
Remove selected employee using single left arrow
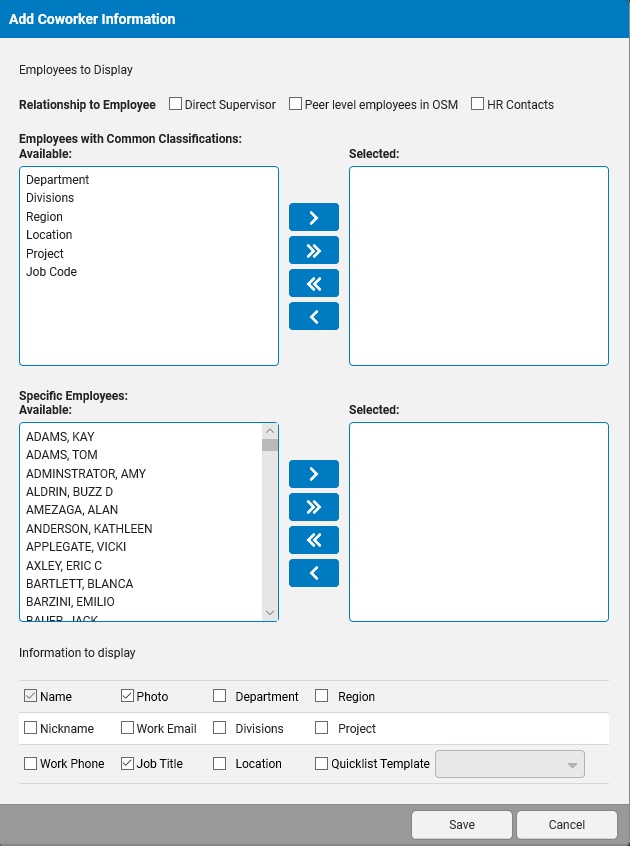tap(314, 573)
